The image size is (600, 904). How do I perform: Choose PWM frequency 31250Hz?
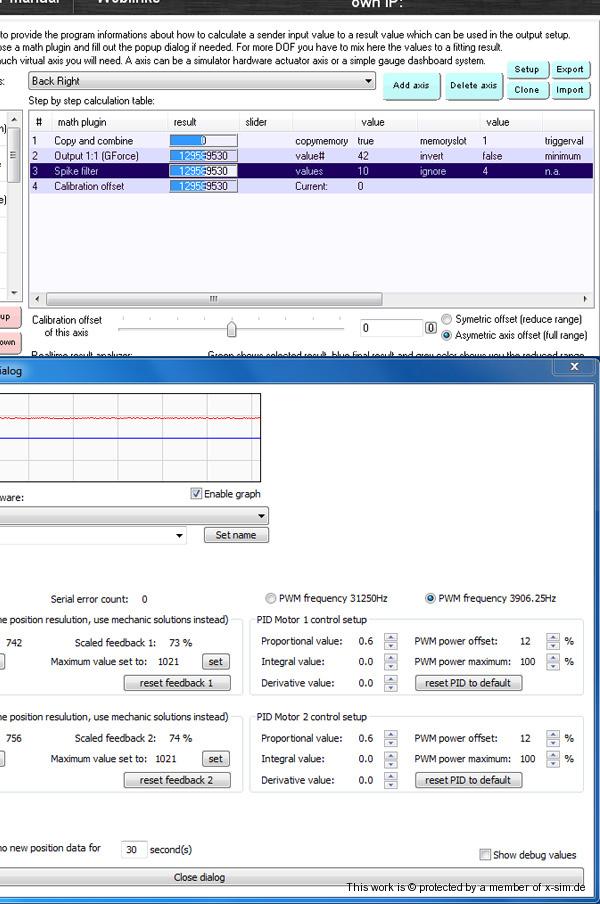click(271, 599)
